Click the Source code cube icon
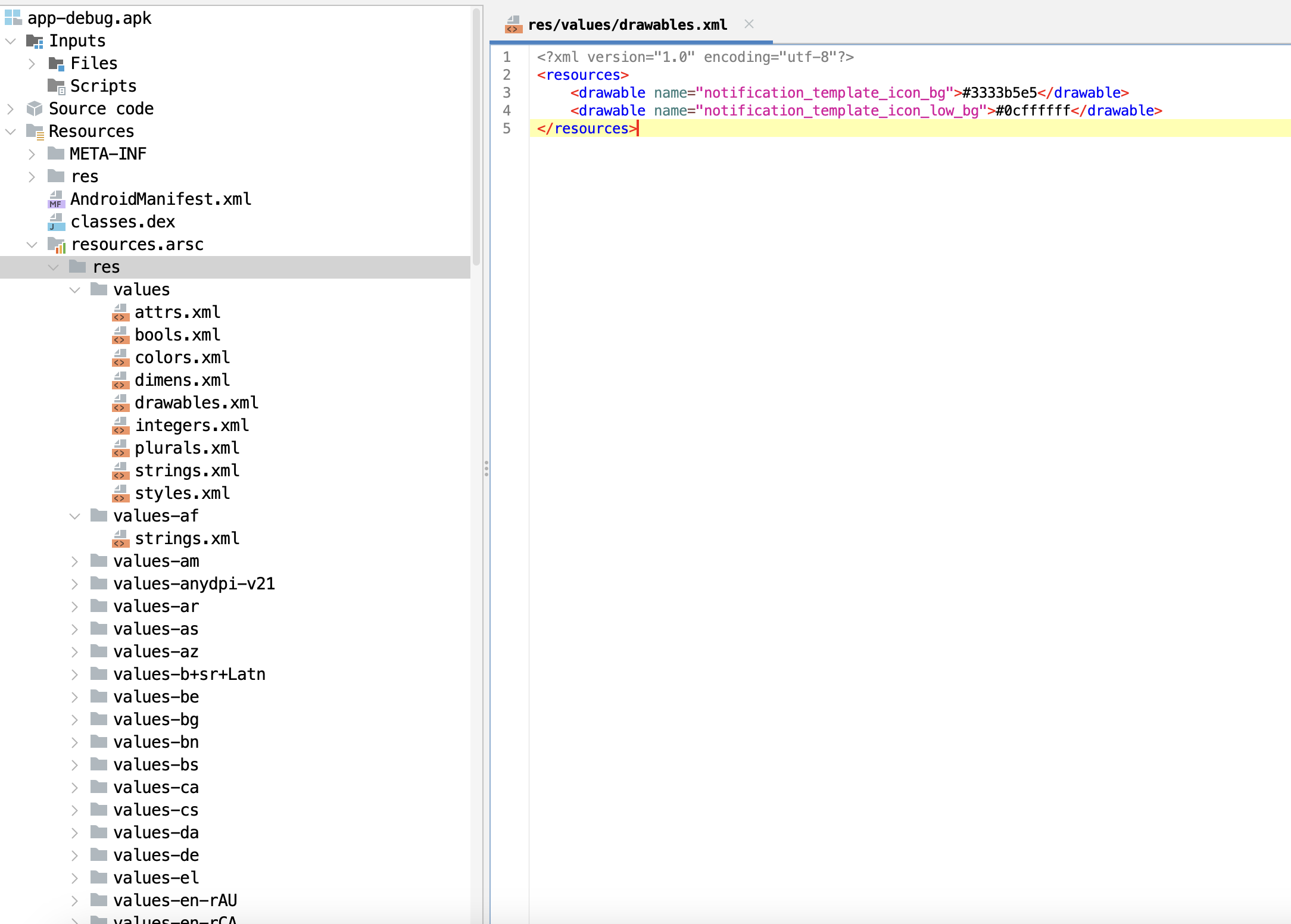The width and height of the screenshot is (1291, 924). coord(35,108)
